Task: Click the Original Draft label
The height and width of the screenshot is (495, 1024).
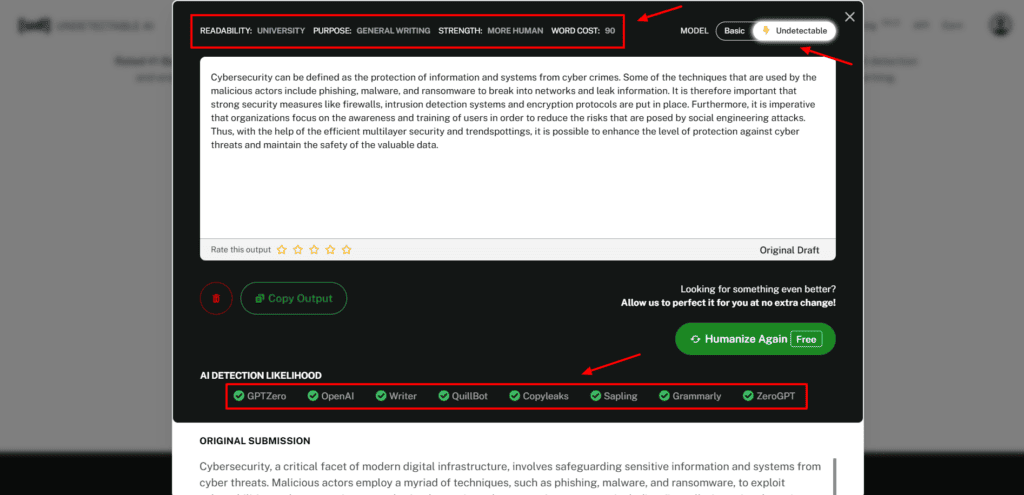Action: 791,250
